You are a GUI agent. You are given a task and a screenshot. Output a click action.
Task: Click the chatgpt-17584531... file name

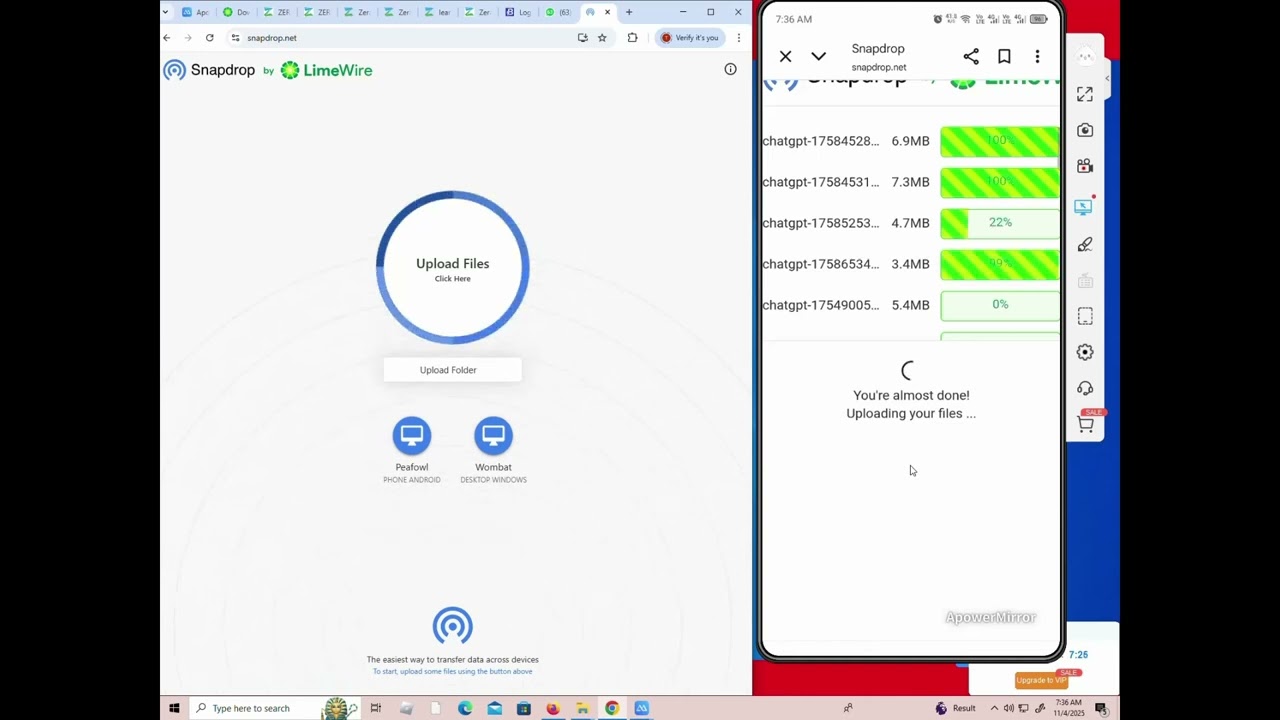click(x=821, y=182)
